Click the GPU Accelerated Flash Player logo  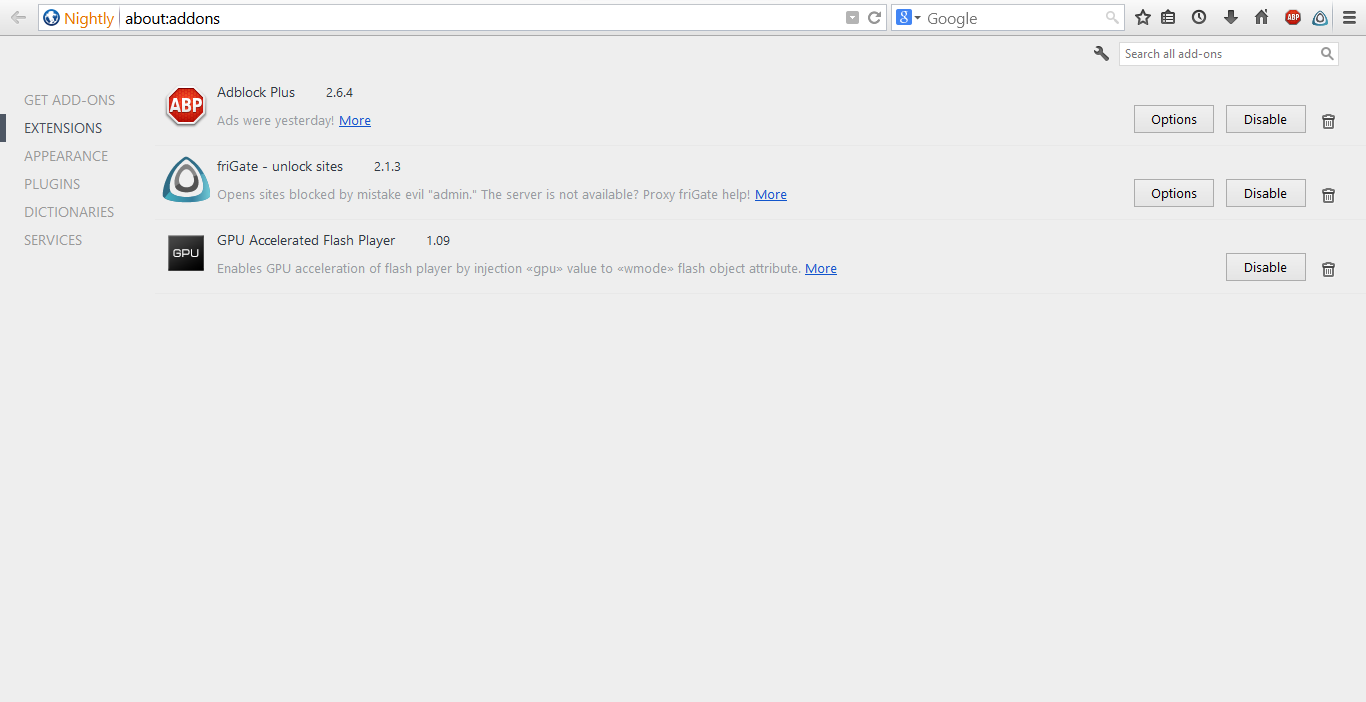(186, 253)
